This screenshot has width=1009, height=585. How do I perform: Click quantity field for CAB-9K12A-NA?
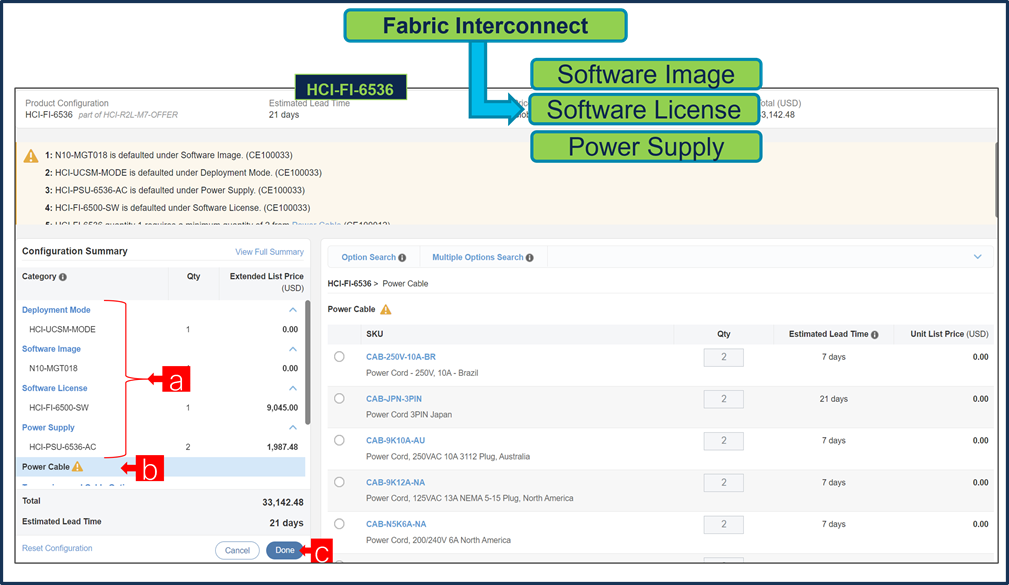(x=723, y=483)
